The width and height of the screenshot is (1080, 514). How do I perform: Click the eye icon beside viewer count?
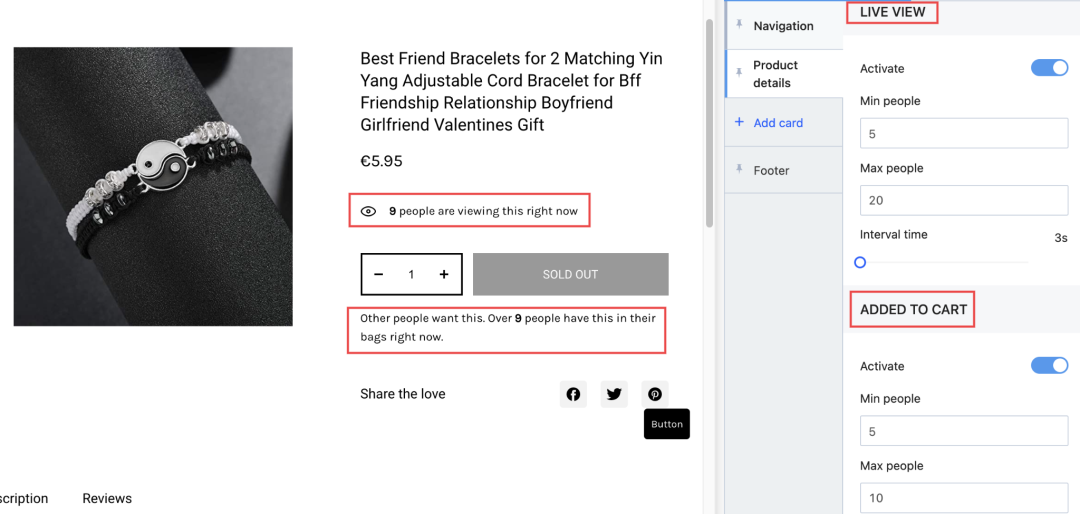[368, 212]
